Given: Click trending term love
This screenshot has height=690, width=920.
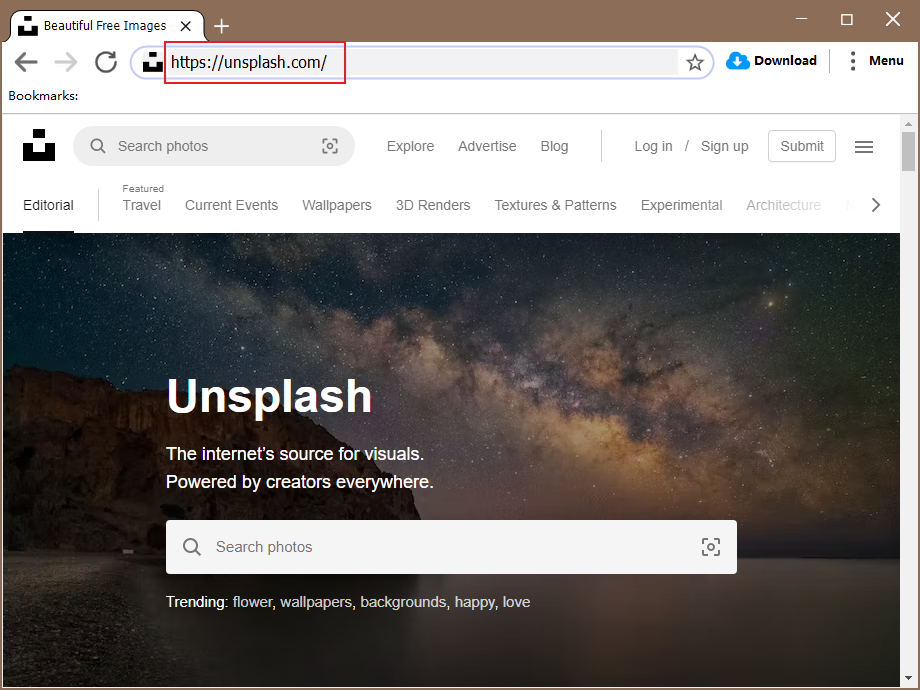Looking at the screenshot, I should pos(516,602).
